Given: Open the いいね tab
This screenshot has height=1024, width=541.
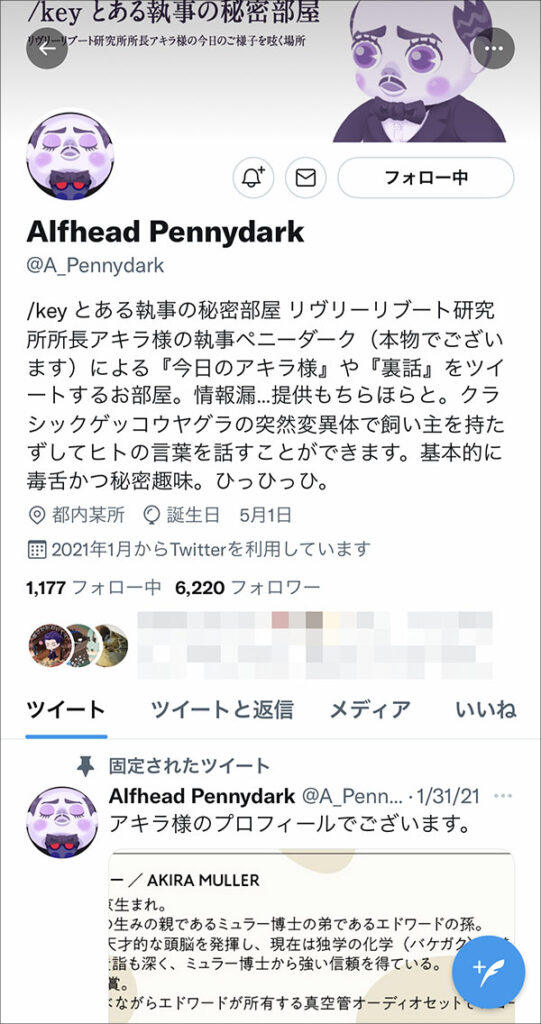Looking at the screenshot, I should coord(486,709).
